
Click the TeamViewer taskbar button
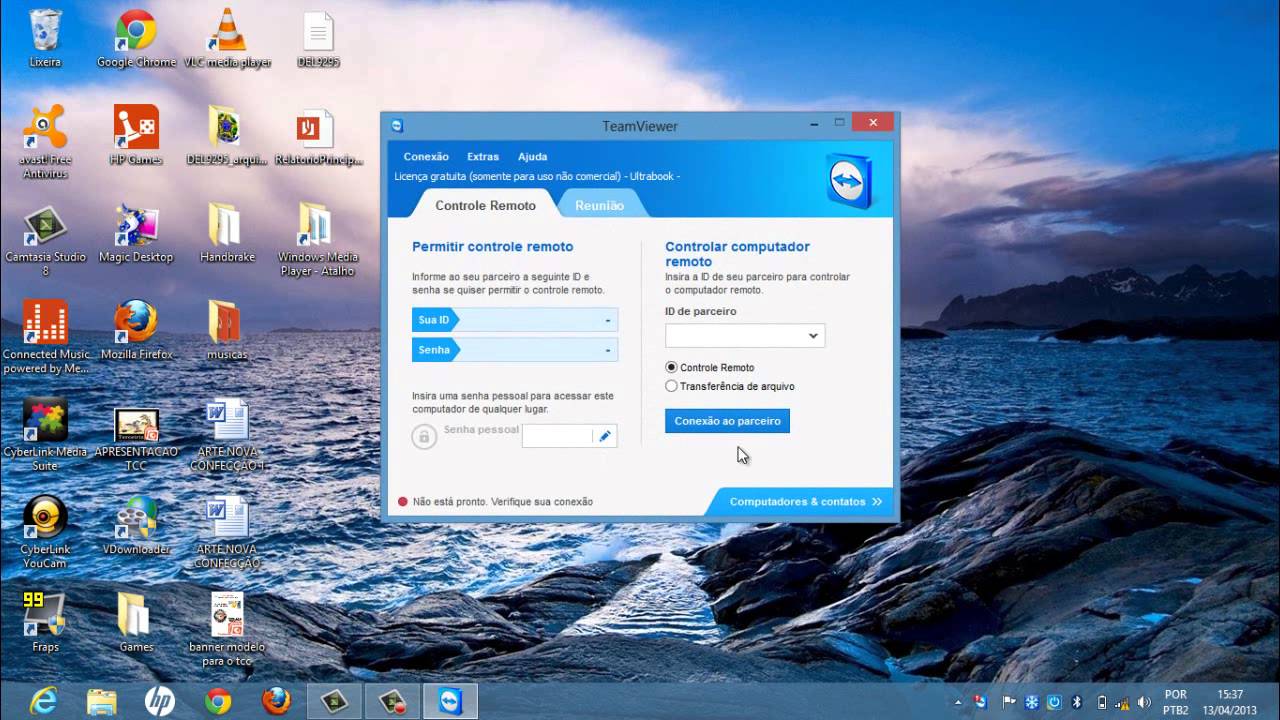pos(450,701)
